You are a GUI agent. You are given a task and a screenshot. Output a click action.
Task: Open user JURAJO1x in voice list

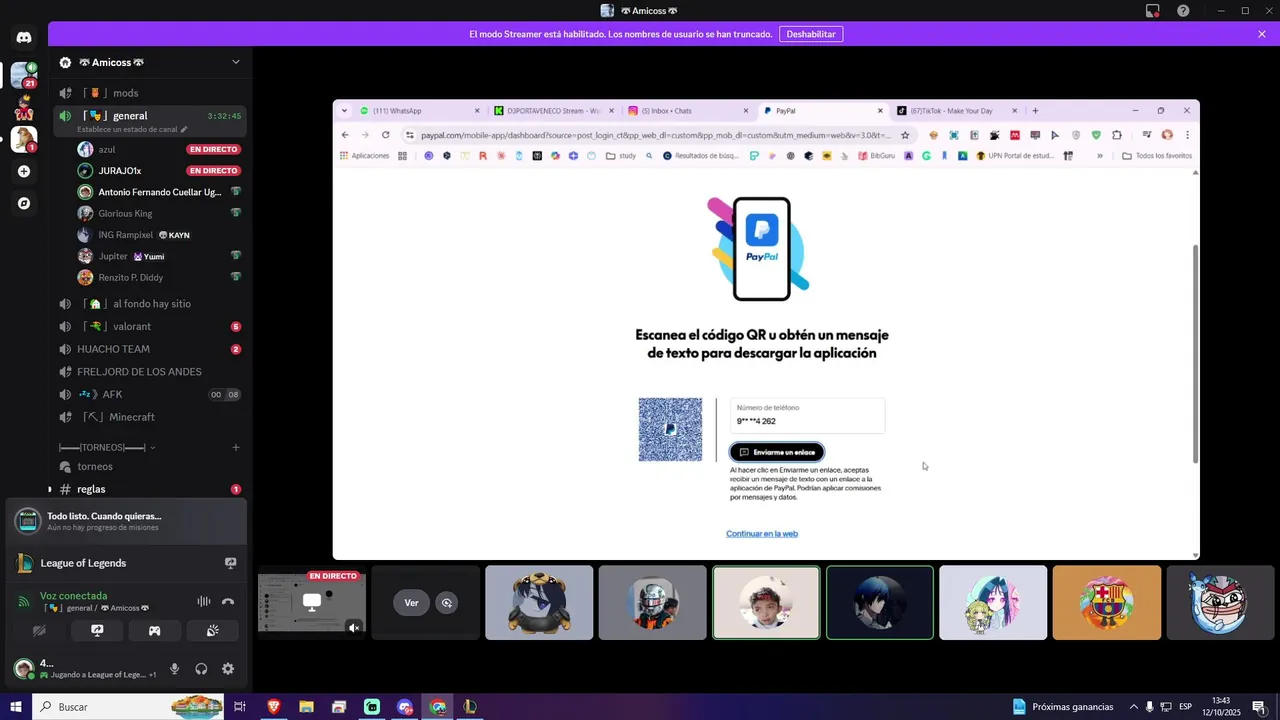point(160,171)
